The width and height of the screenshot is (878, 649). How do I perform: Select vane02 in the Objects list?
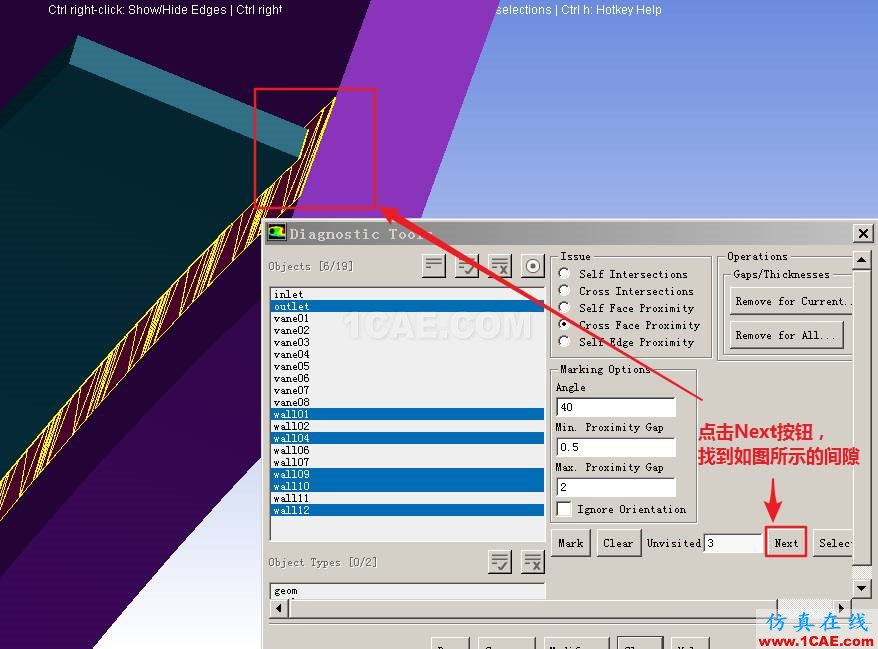pyautogui.click(x=407, y=330)
